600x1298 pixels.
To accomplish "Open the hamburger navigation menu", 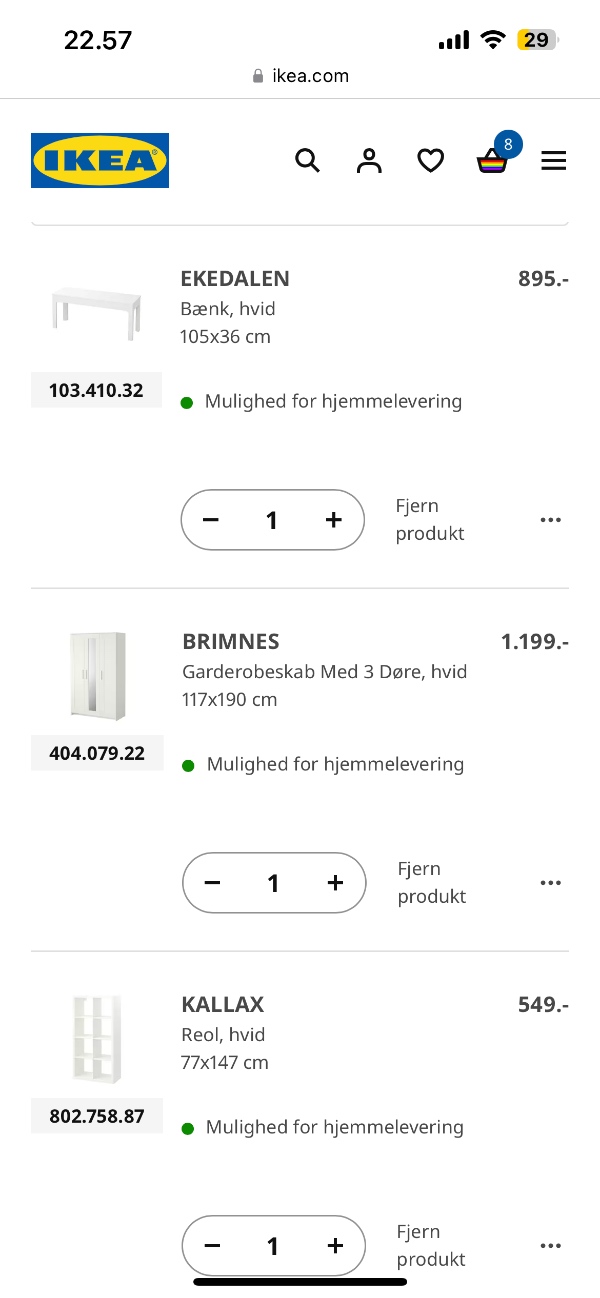I will (x=553, y=160).
